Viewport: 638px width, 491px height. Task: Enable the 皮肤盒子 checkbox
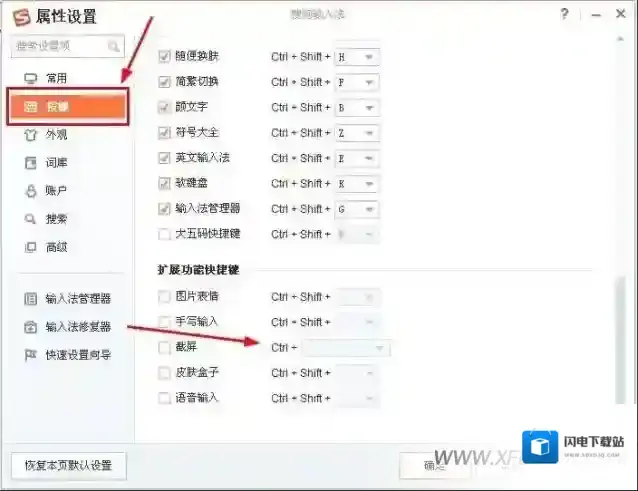click(164, 373)
